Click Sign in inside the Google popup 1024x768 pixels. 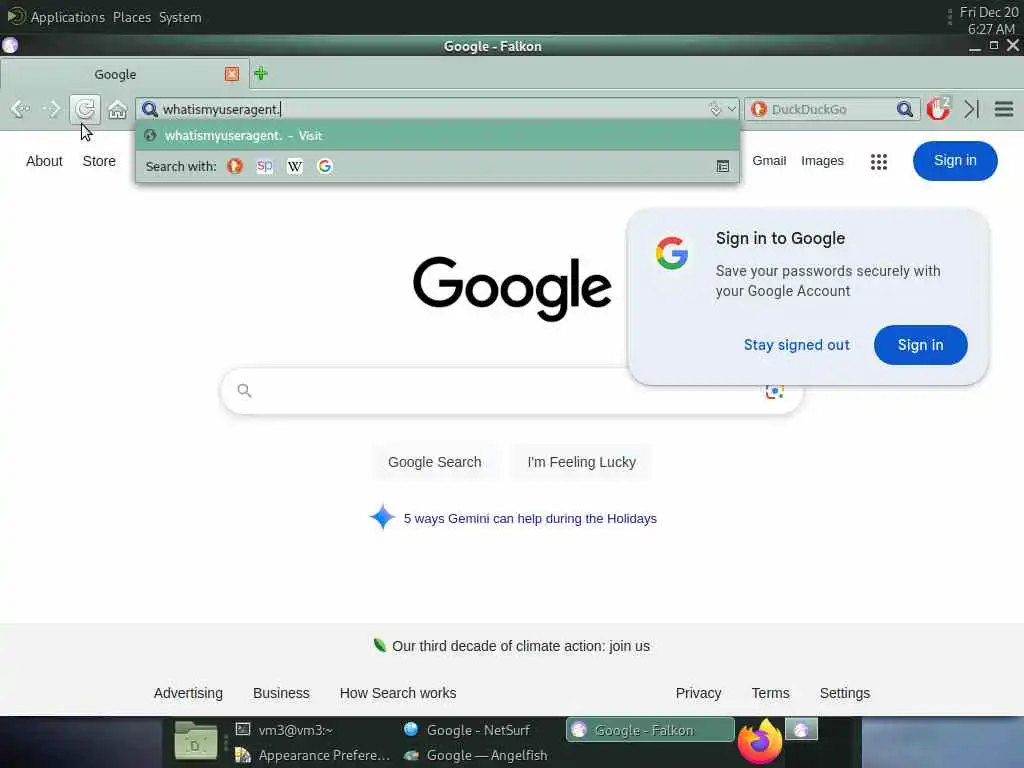pyautogui.click(x=920, y=345)
